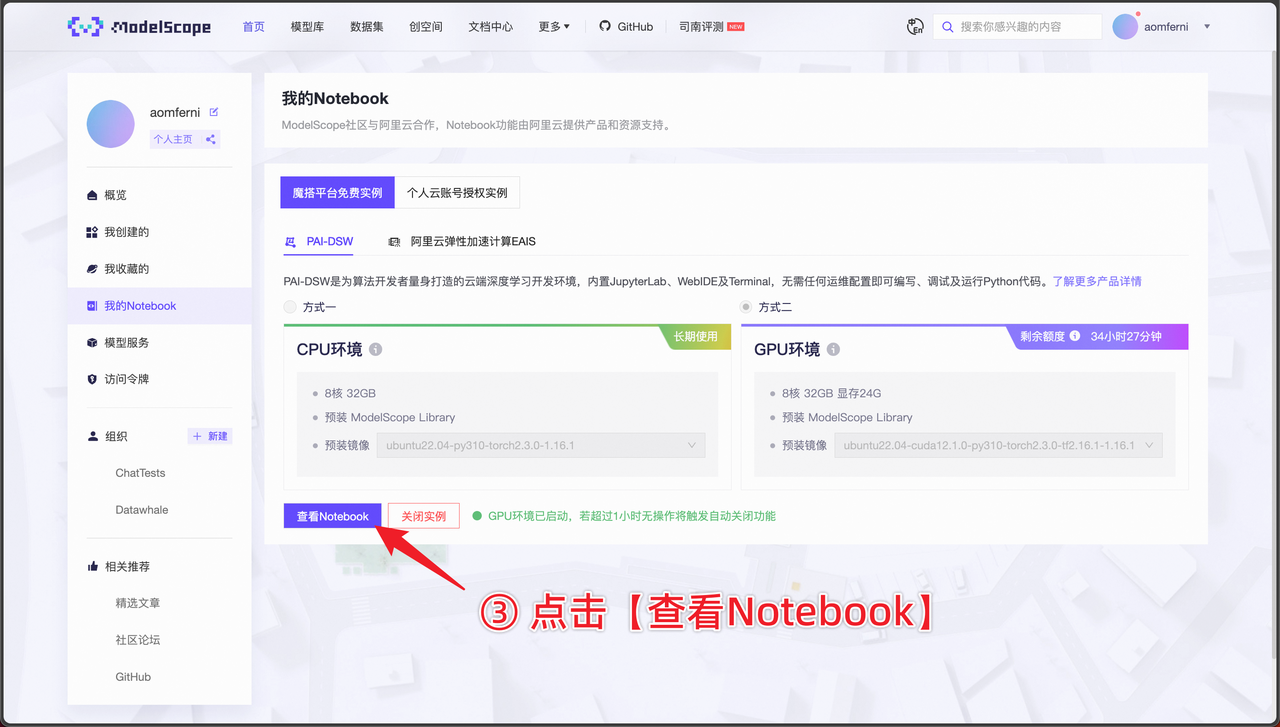Screen dimensions: 1280x727
Task: Click the 我的Notebook page heading
Action: point(335,98)
